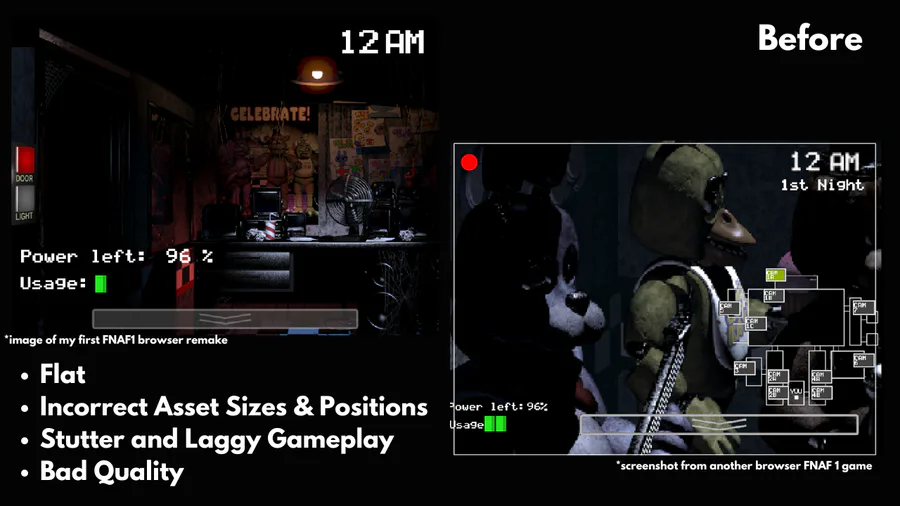900x506 pixels.
Task: Click the '1st Night' label
Action: click(x=822, y=185)
